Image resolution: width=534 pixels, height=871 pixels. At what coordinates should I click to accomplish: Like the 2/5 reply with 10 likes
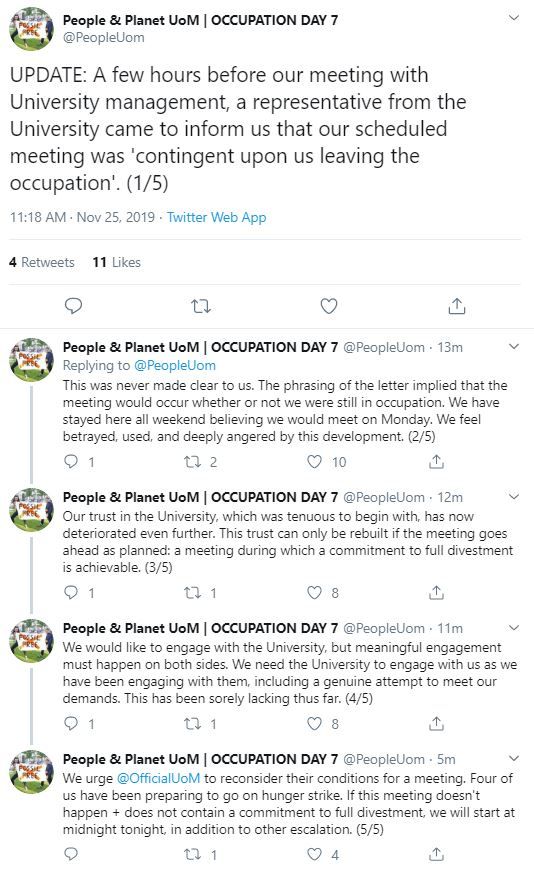pos(315,462)
